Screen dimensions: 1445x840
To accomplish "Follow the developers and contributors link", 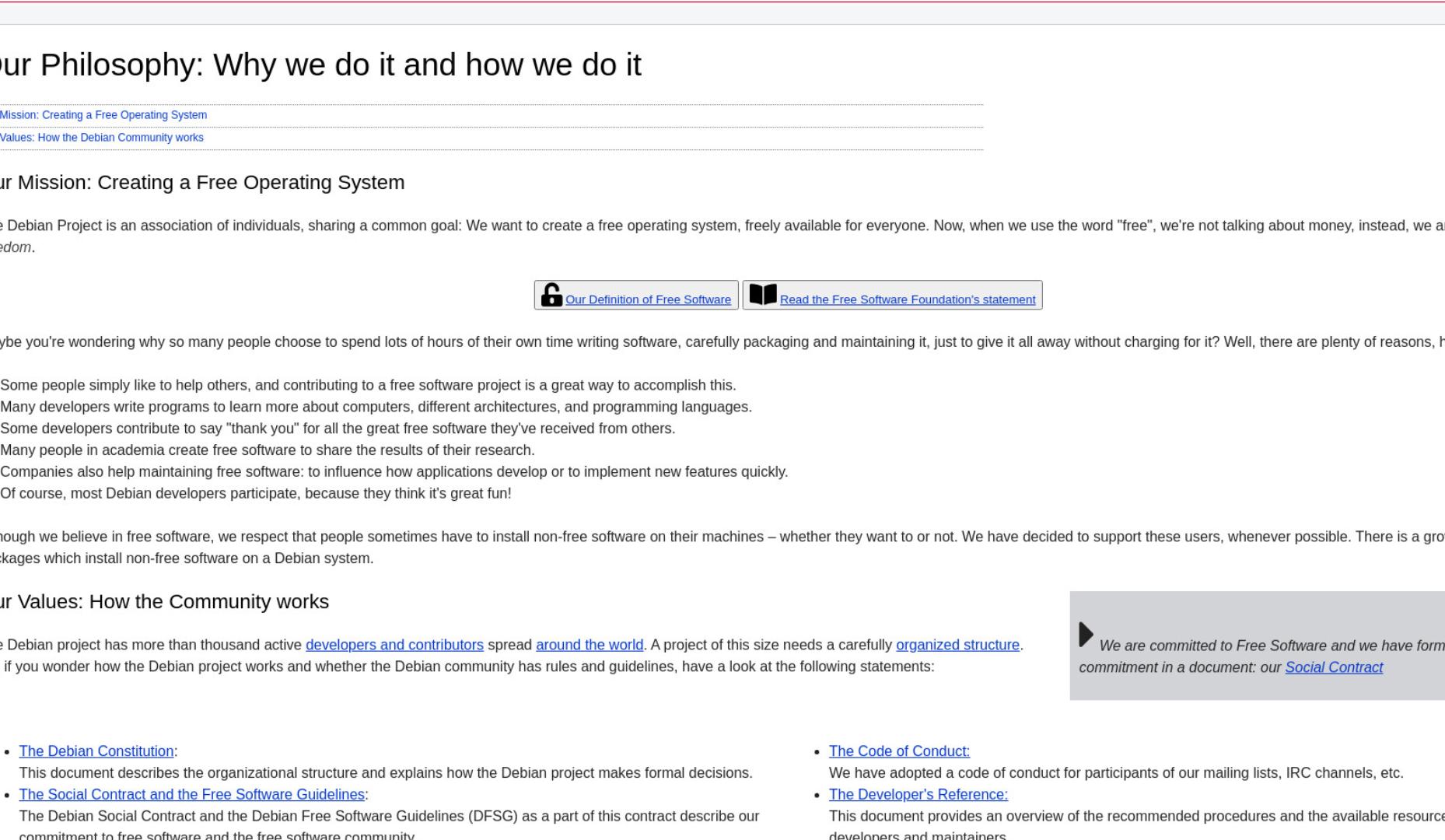I will [x=394, y=645].
